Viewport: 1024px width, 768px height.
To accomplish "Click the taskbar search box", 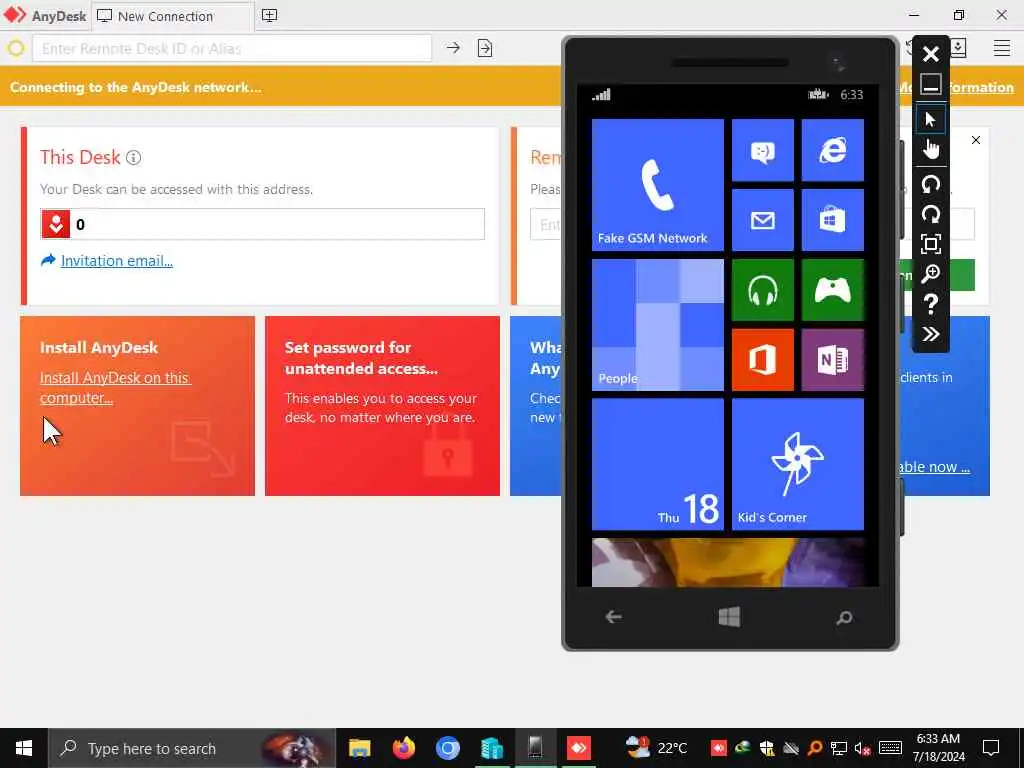I will (x=192, y=748).
